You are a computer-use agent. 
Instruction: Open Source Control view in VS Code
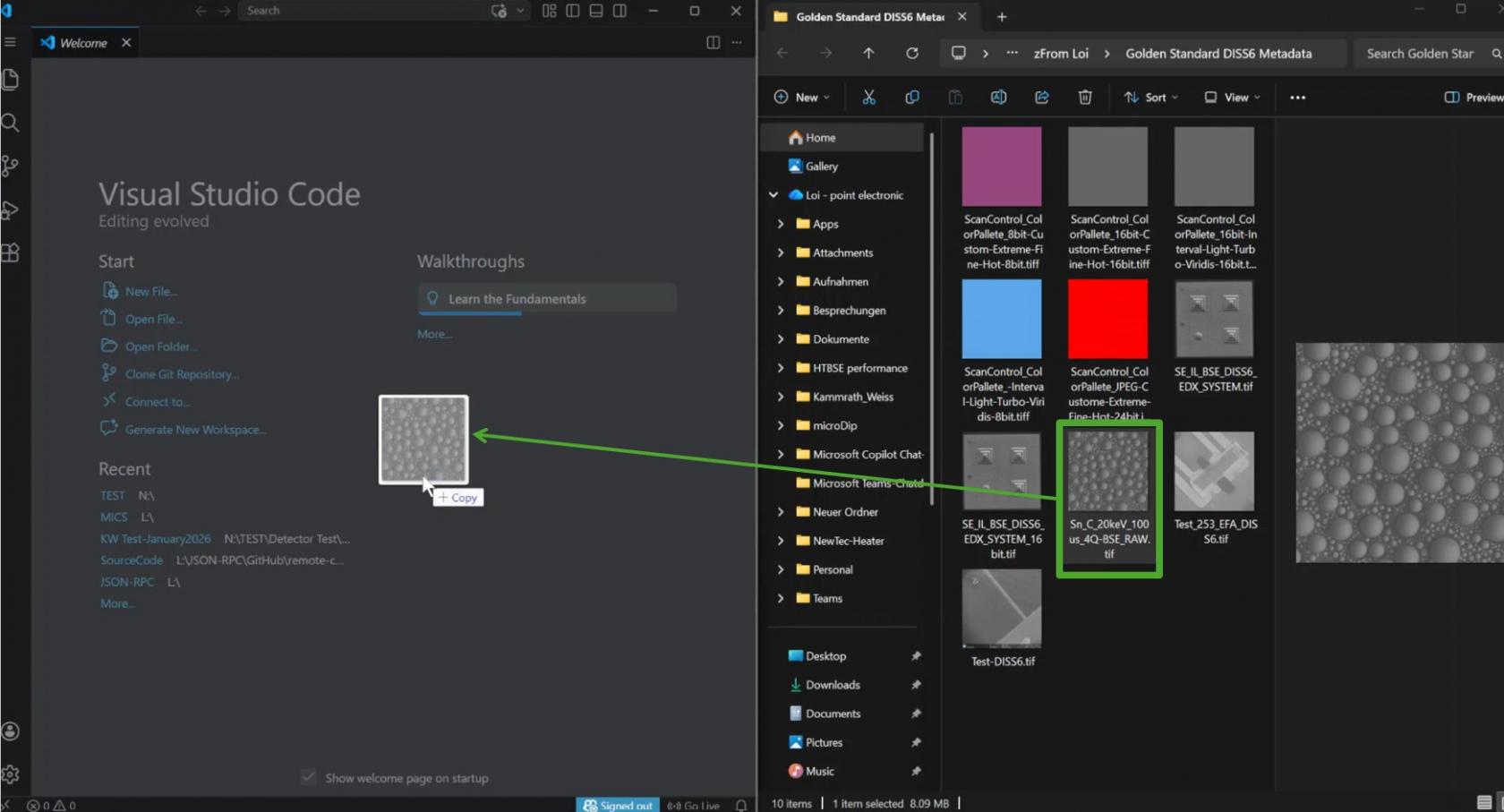click(11, 166)
